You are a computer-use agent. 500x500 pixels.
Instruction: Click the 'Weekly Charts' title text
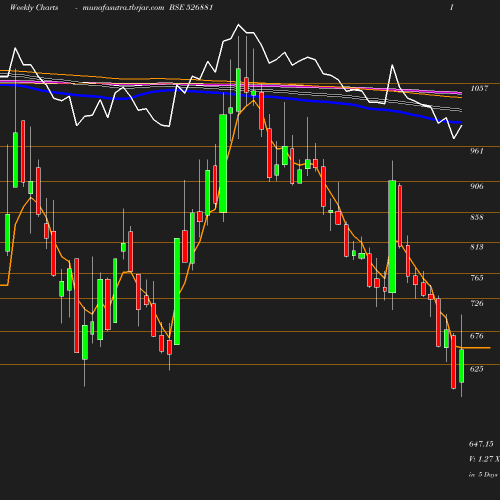point(34,7)
